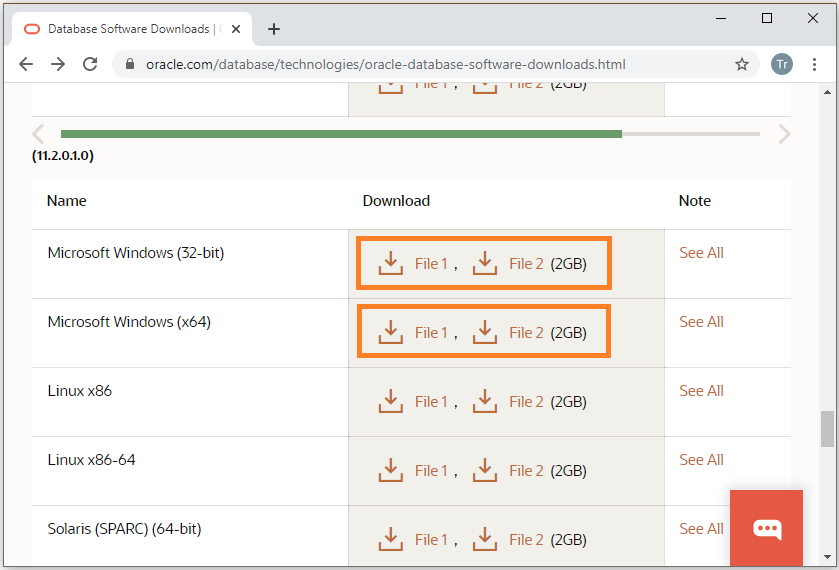Viewport: 839px width, 570px height.
Task: Click the download icon for Linux x86 File 2
Action: click(485, 401)
